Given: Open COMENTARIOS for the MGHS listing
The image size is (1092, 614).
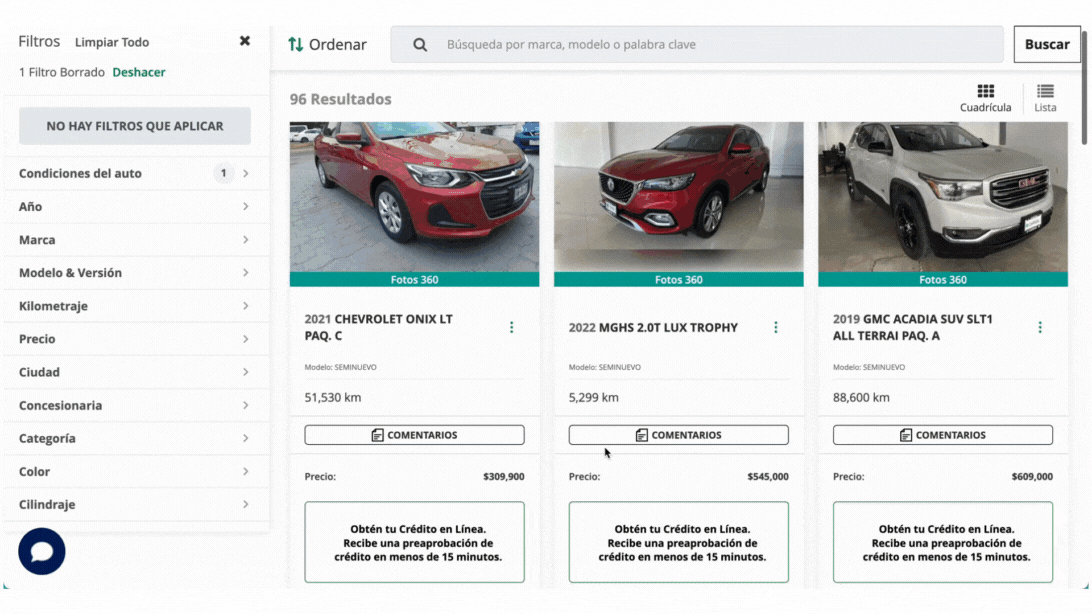Looking at the screenshot, I should point(678,435).
